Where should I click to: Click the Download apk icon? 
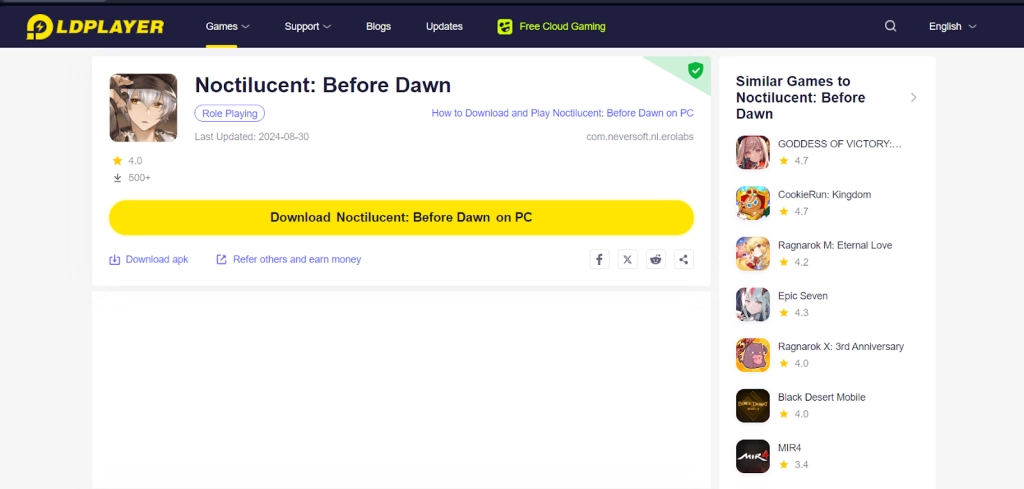pyautogui.click(x=114, y=260)
